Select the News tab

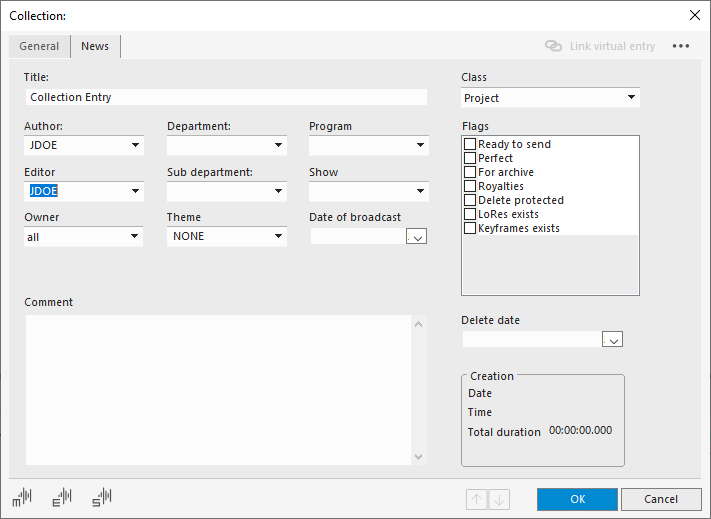click(x=95, y=46)
